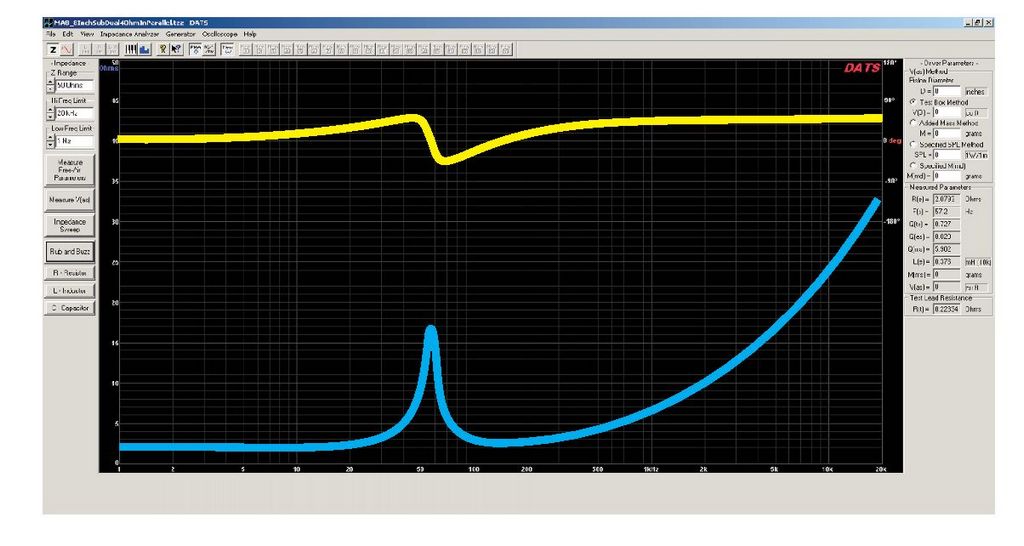Select the Z impedance analyzer toolbar icon
1024x546 pixels.
point(53,50)
